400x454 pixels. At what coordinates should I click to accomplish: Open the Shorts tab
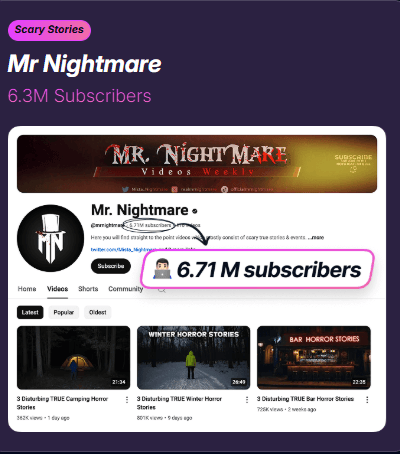coord(88,289)
